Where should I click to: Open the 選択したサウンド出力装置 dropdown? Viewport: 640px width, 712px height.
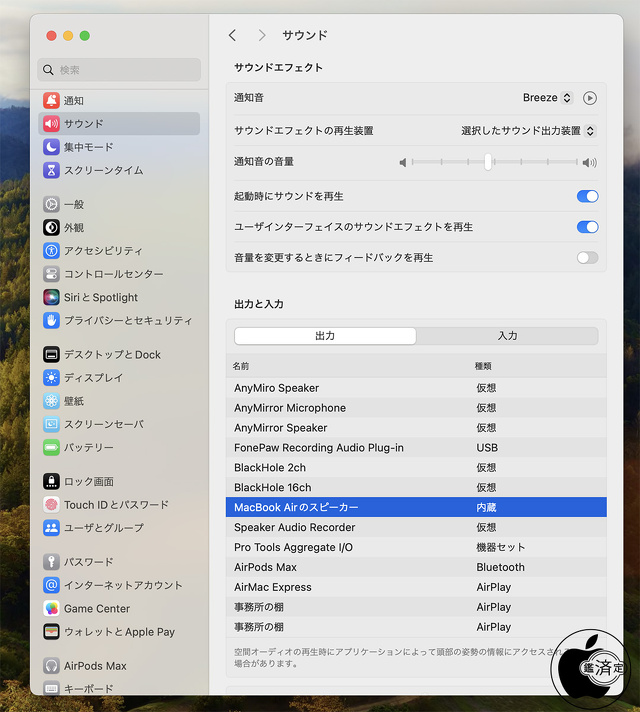pos(528,131)
